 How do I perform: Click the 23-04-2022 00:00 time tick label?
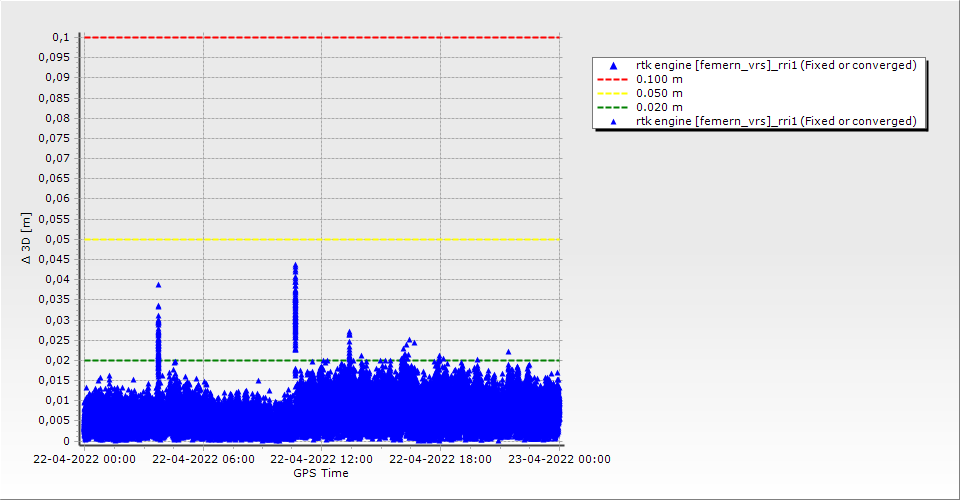point(559,459)
